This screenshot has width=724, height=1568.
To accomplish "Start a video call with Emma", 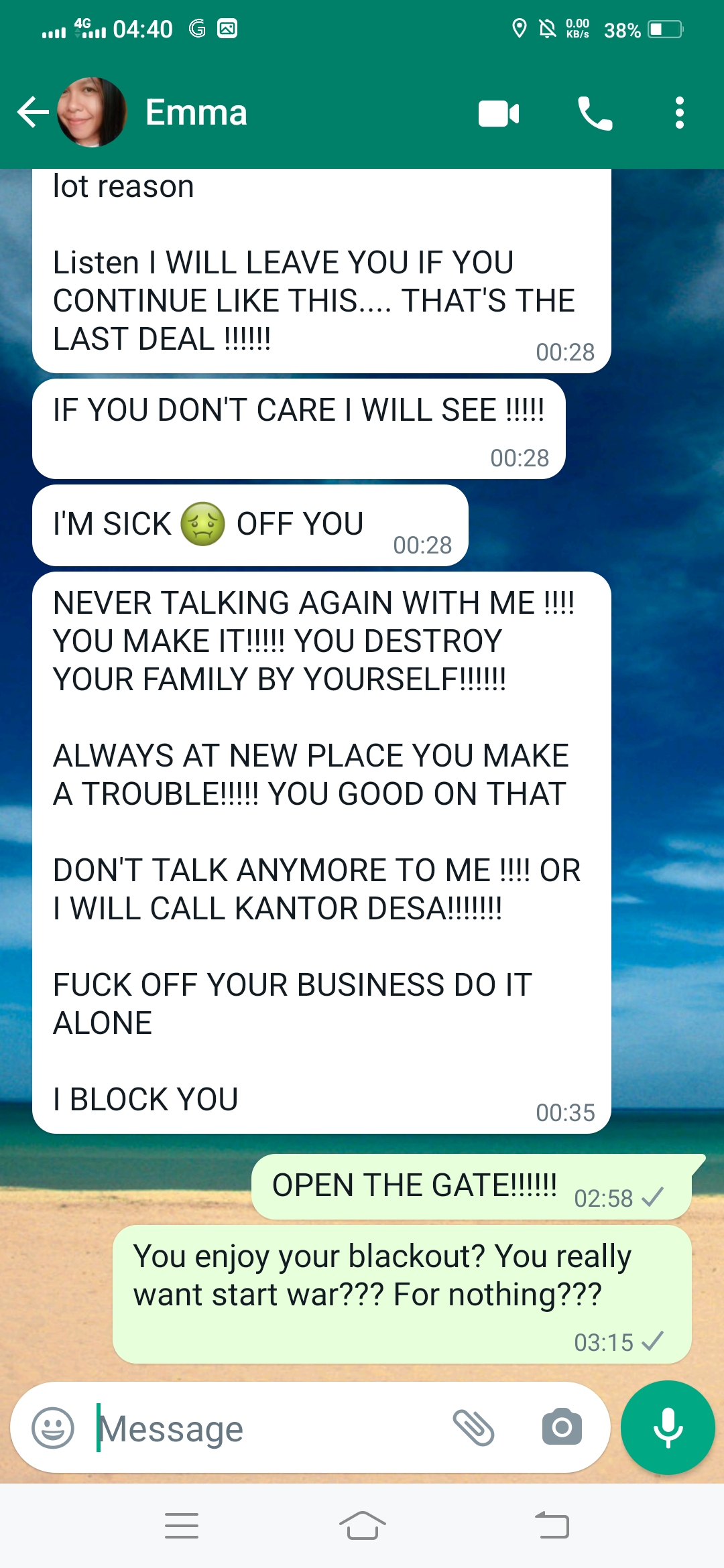I will 499,113.
